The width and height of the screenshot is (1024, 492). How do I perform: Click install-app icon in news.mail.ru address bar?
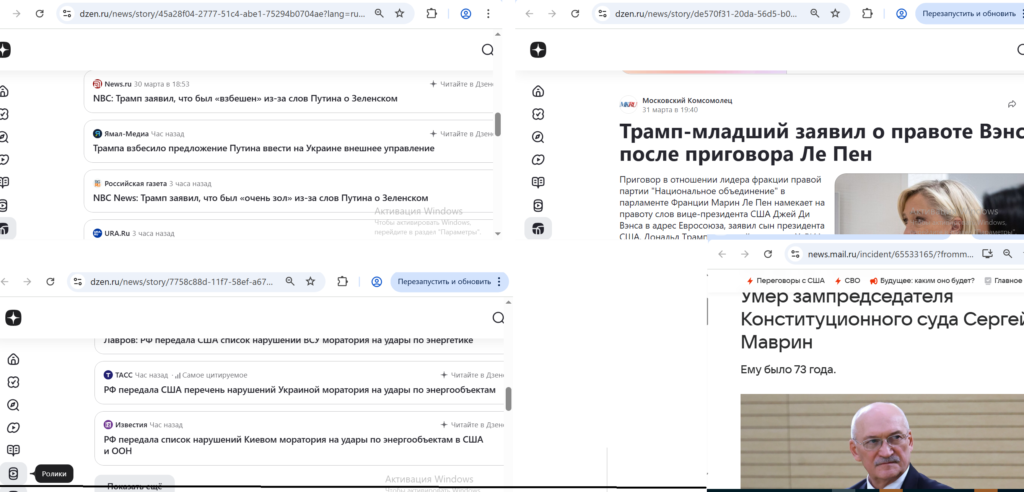pyautogui.click(x=987, y=254)
